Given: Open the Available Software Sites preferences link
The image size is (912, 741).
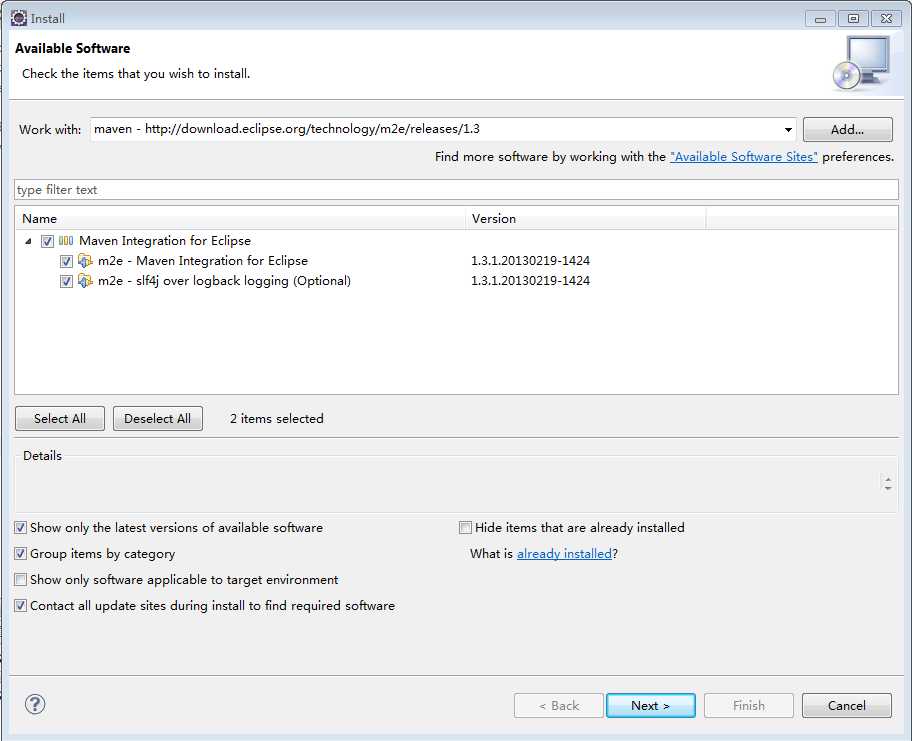Looking at the screenshot, I should pyautogui.click(x=743, y=156).
